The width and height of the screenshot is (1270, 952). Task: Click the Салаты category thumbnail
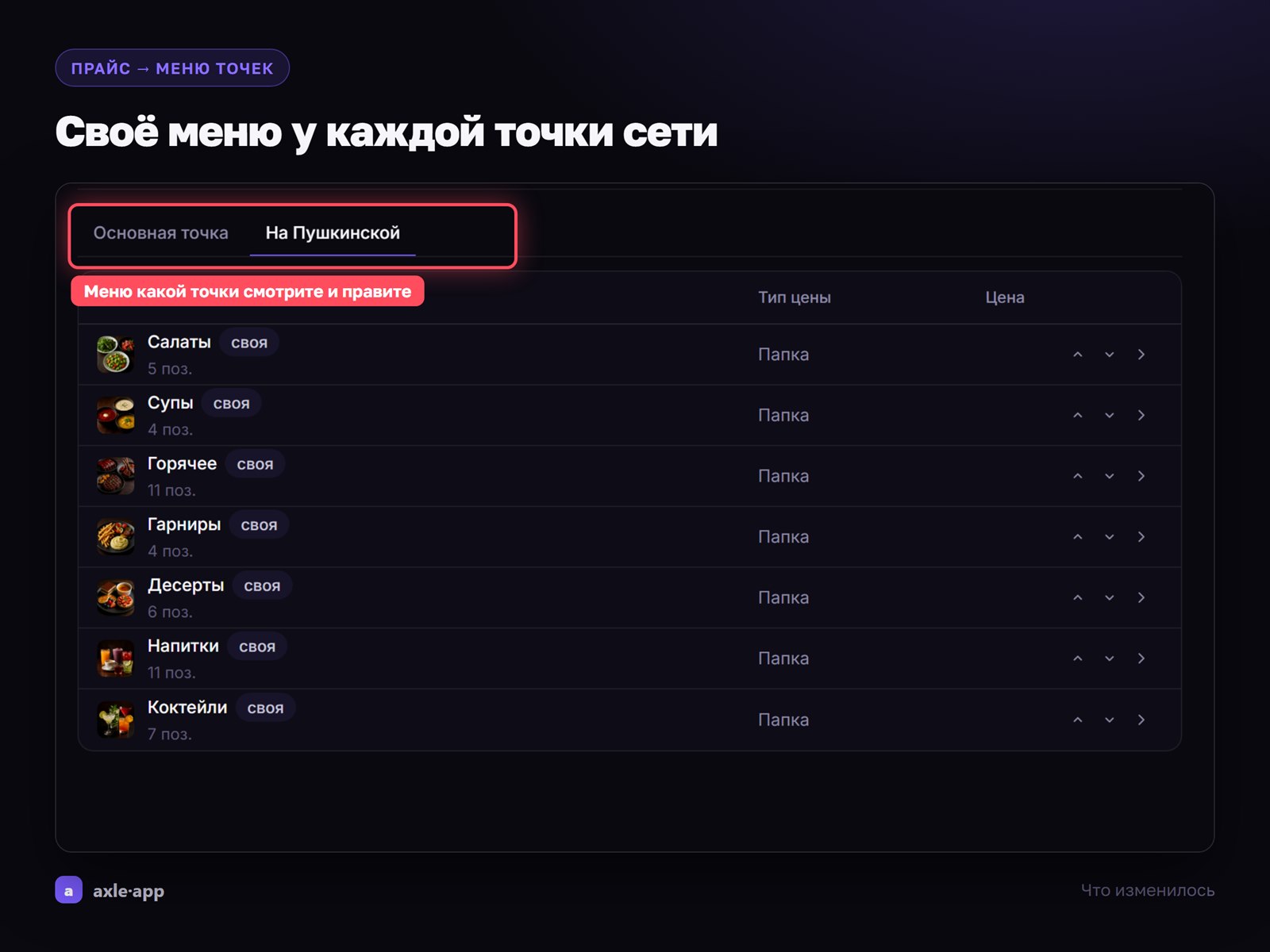tap(116, 355)
